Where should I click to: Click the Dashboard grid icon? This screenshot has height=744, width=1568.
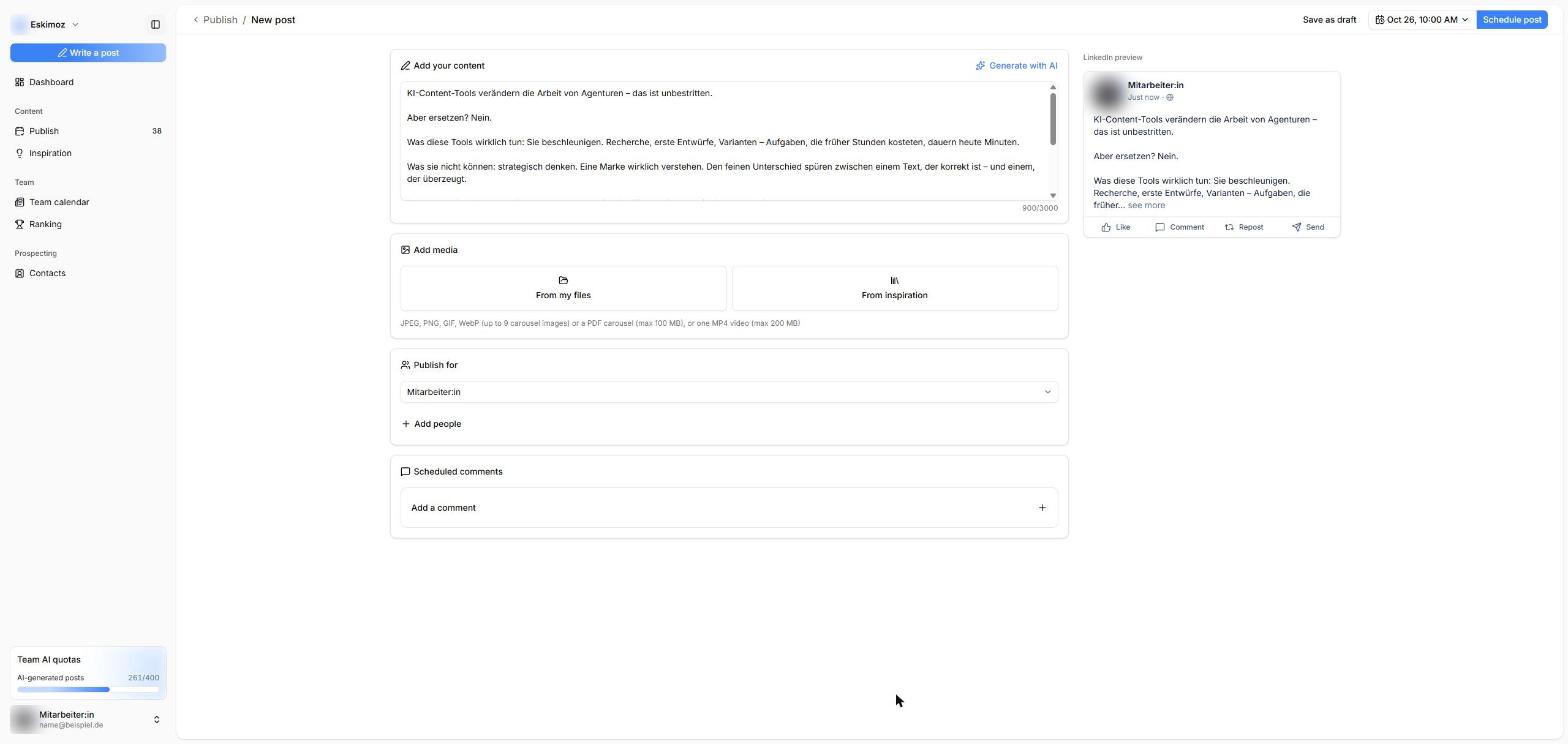[20, 82]
